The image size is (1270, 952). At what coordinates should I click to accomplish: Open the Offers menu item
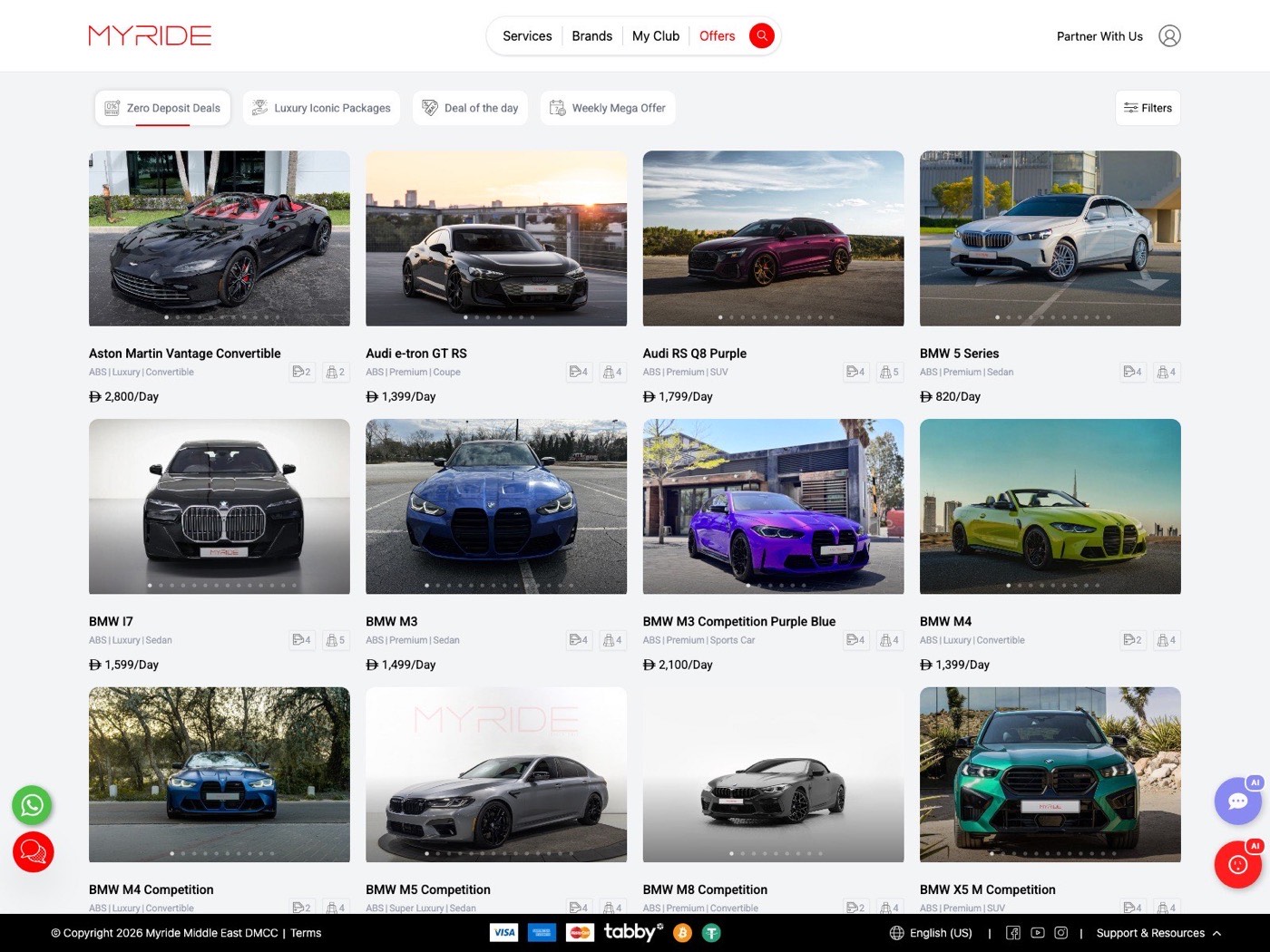717,36
